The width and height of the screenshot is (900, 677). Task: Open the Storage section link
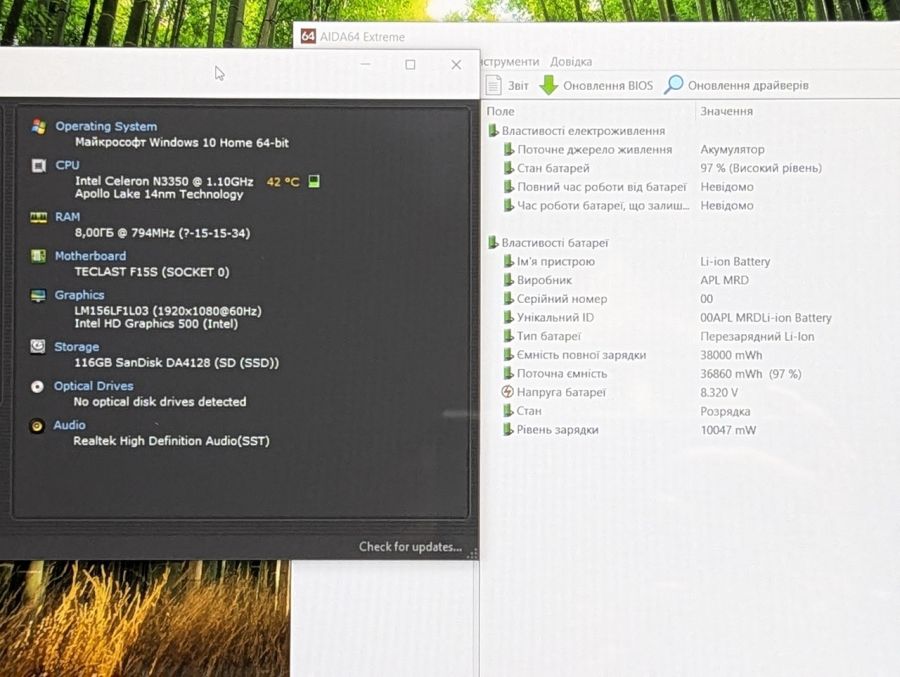(x=76, y=347)
